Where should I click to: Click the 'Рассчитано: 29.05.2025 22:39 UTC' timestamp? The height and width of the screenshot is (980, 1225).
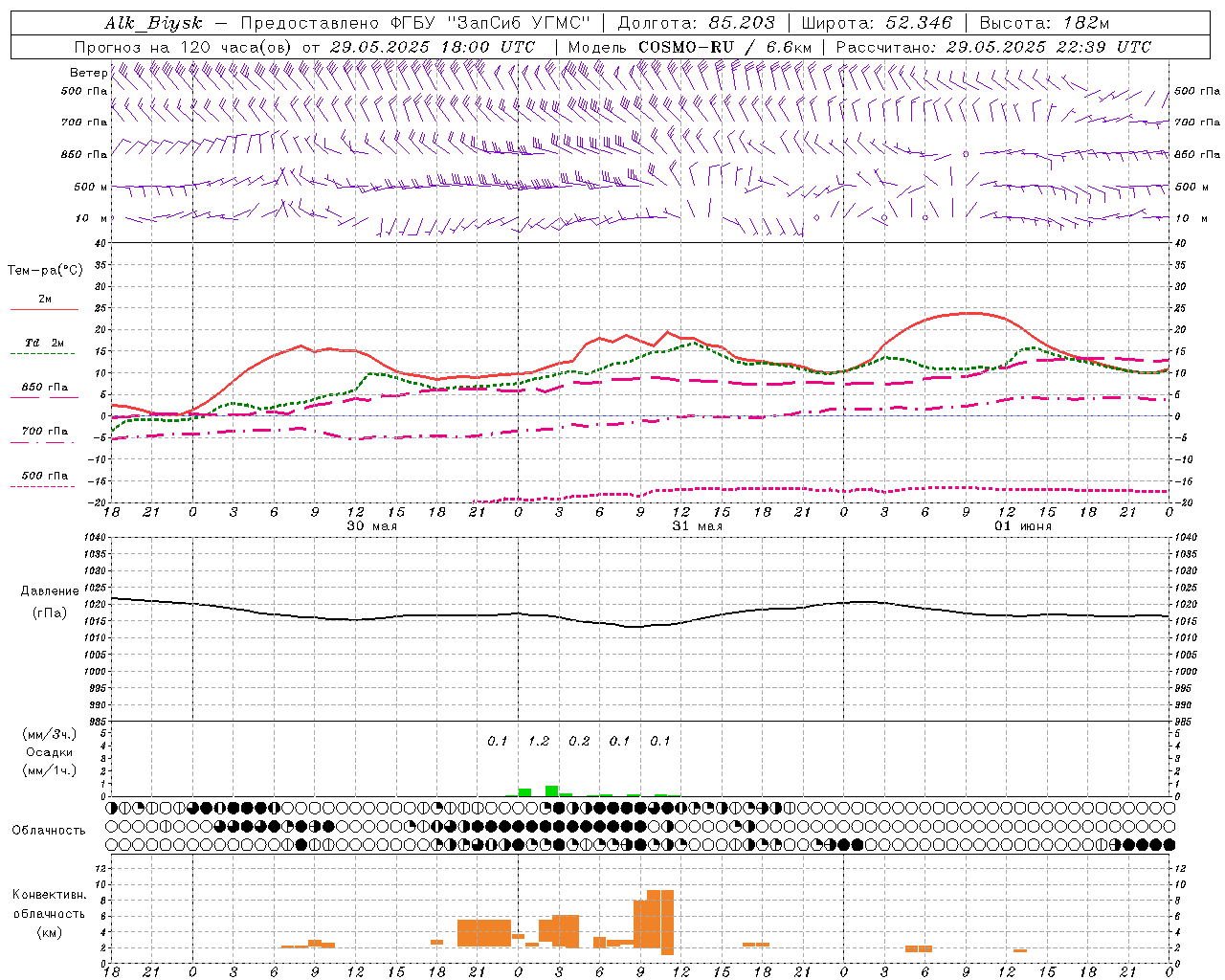tap(993, 47)
